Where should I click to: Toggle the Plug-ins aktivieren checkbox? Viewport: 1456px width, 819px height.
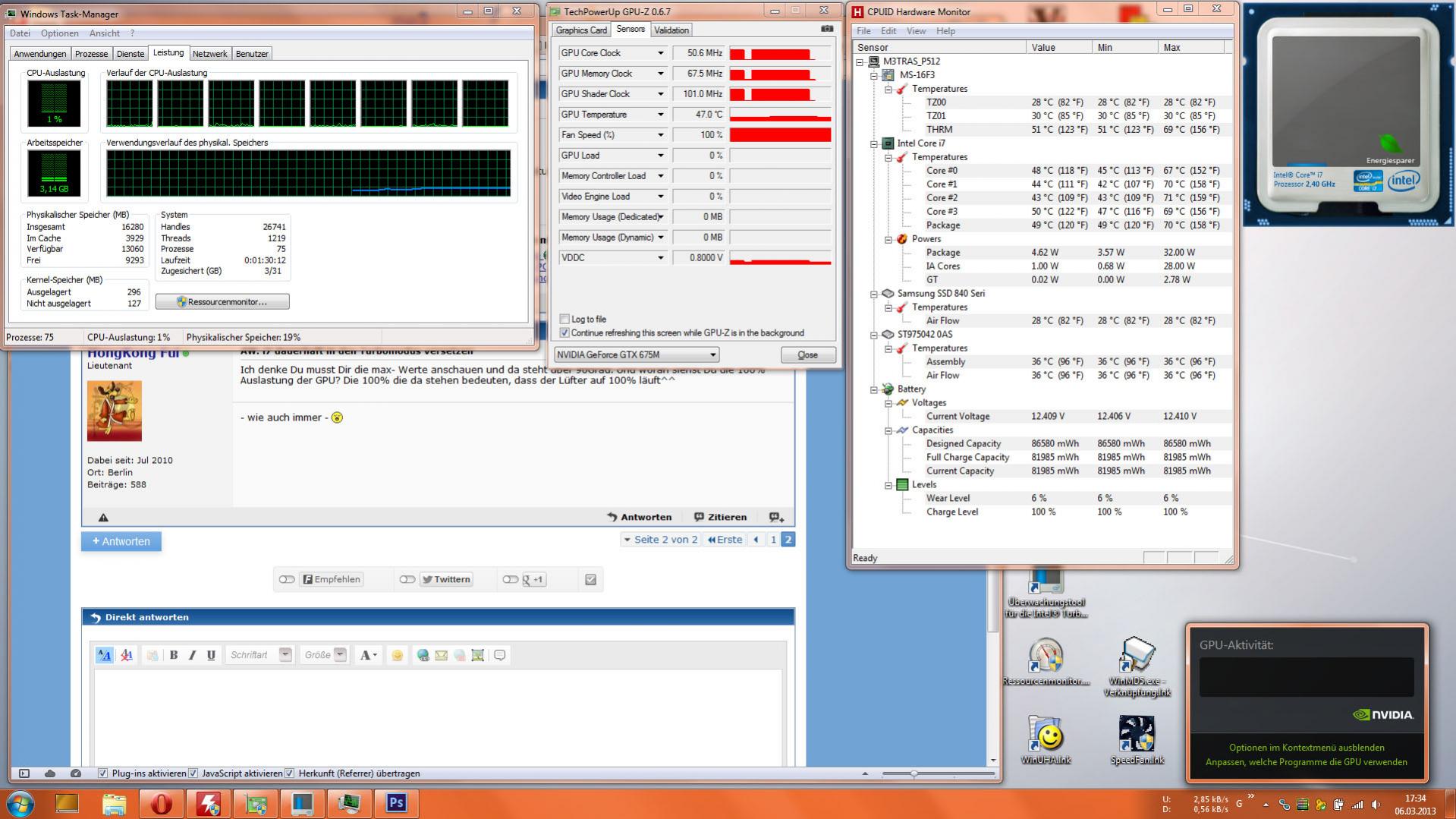[x=103, y=773]
